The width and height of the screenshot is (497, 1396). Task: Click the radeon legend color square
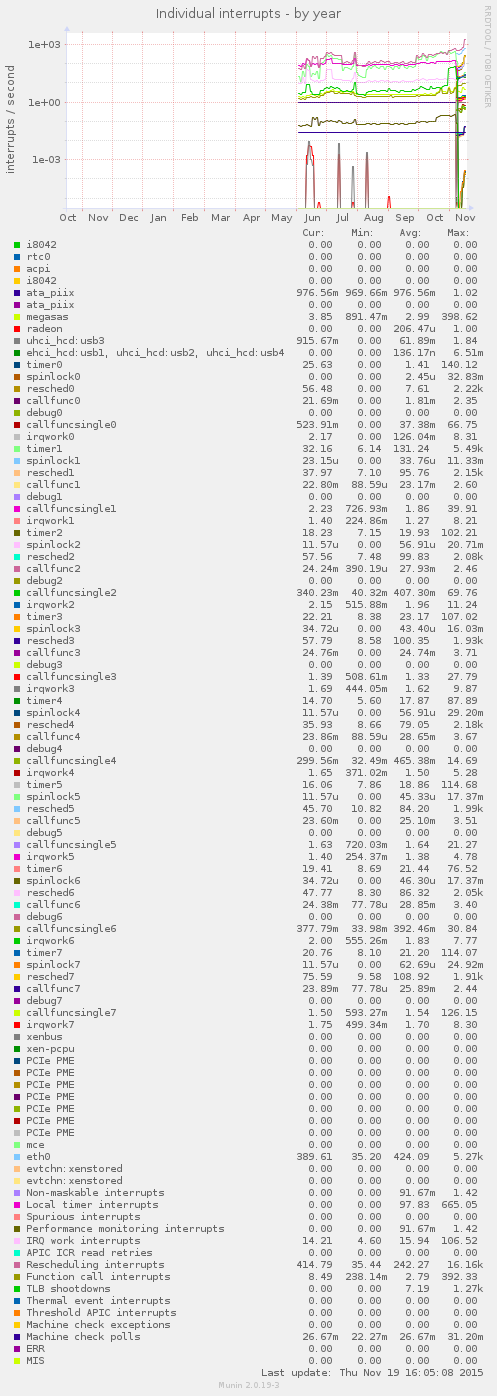[18, 328]
